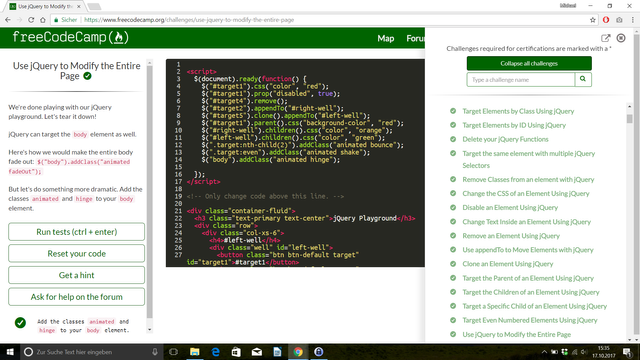Open Target a Specific Child challenge
640x360 pixels.
tap(535, 306)
